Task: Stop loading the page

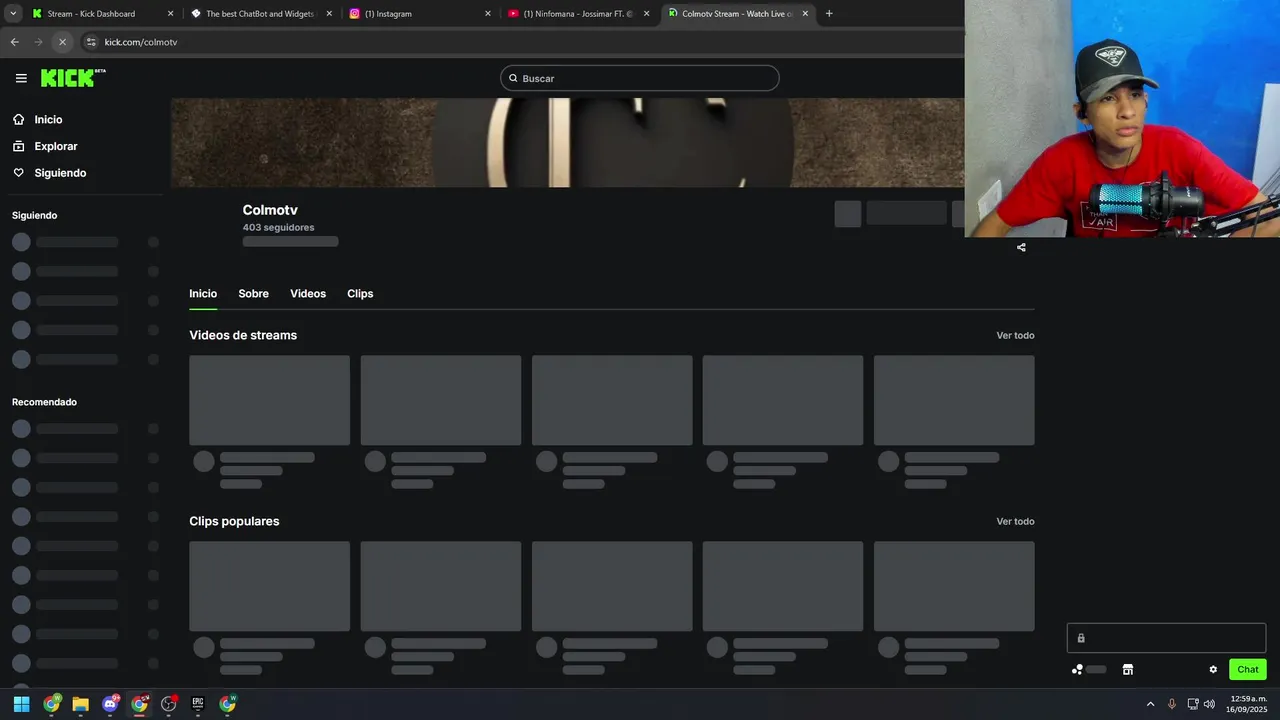Action: pyautogui.click(x=62, y=42)
